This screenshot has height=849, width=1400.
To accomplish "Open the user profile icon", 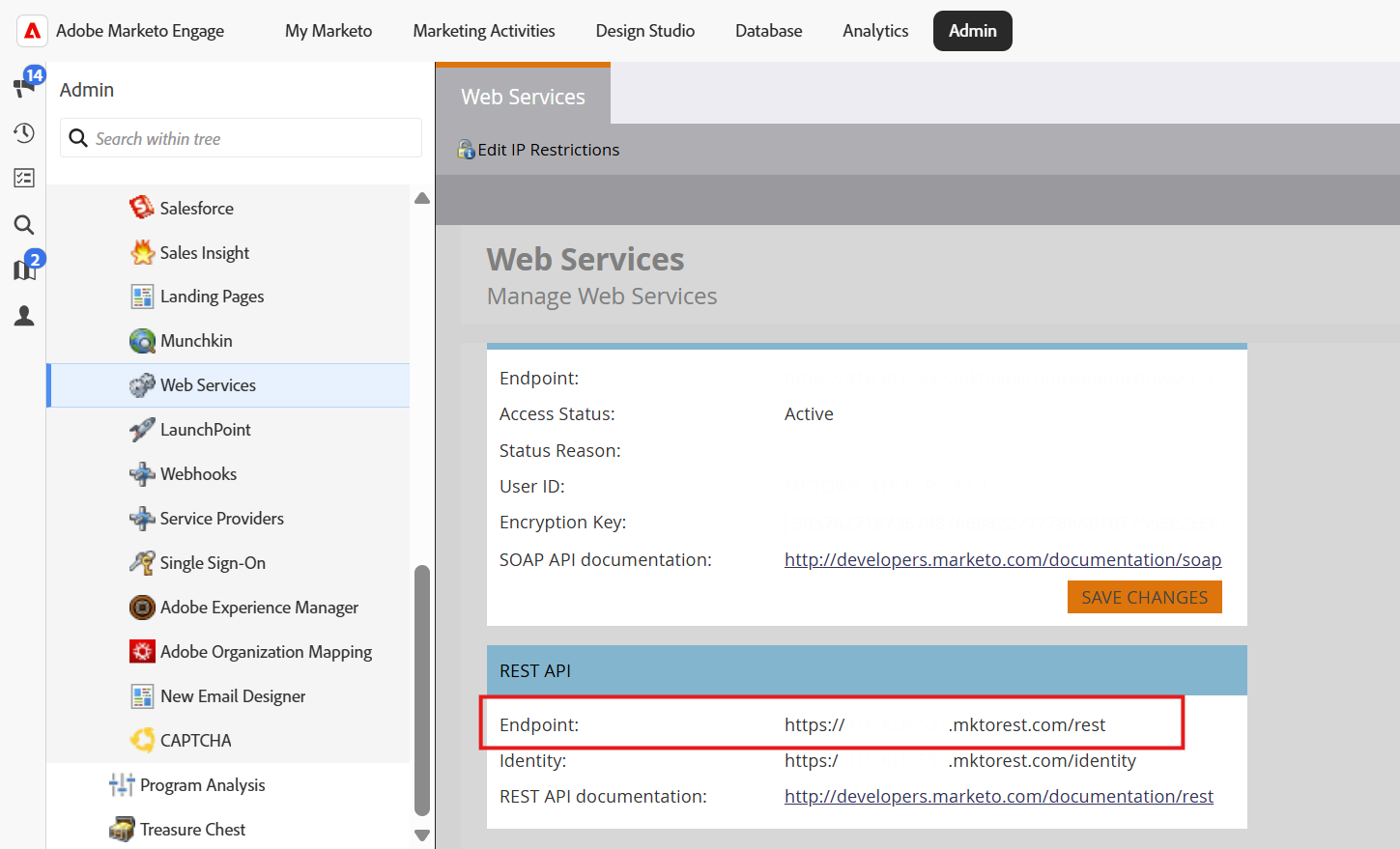I will pyautogui.click(x=24, y=316).
